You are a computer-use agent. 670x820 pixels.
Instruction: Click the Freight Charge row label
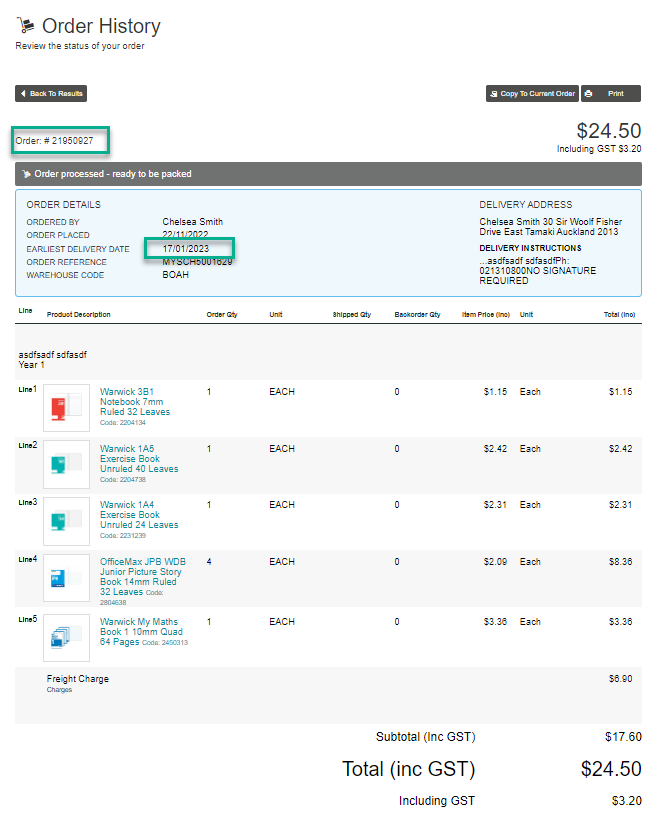77,679
